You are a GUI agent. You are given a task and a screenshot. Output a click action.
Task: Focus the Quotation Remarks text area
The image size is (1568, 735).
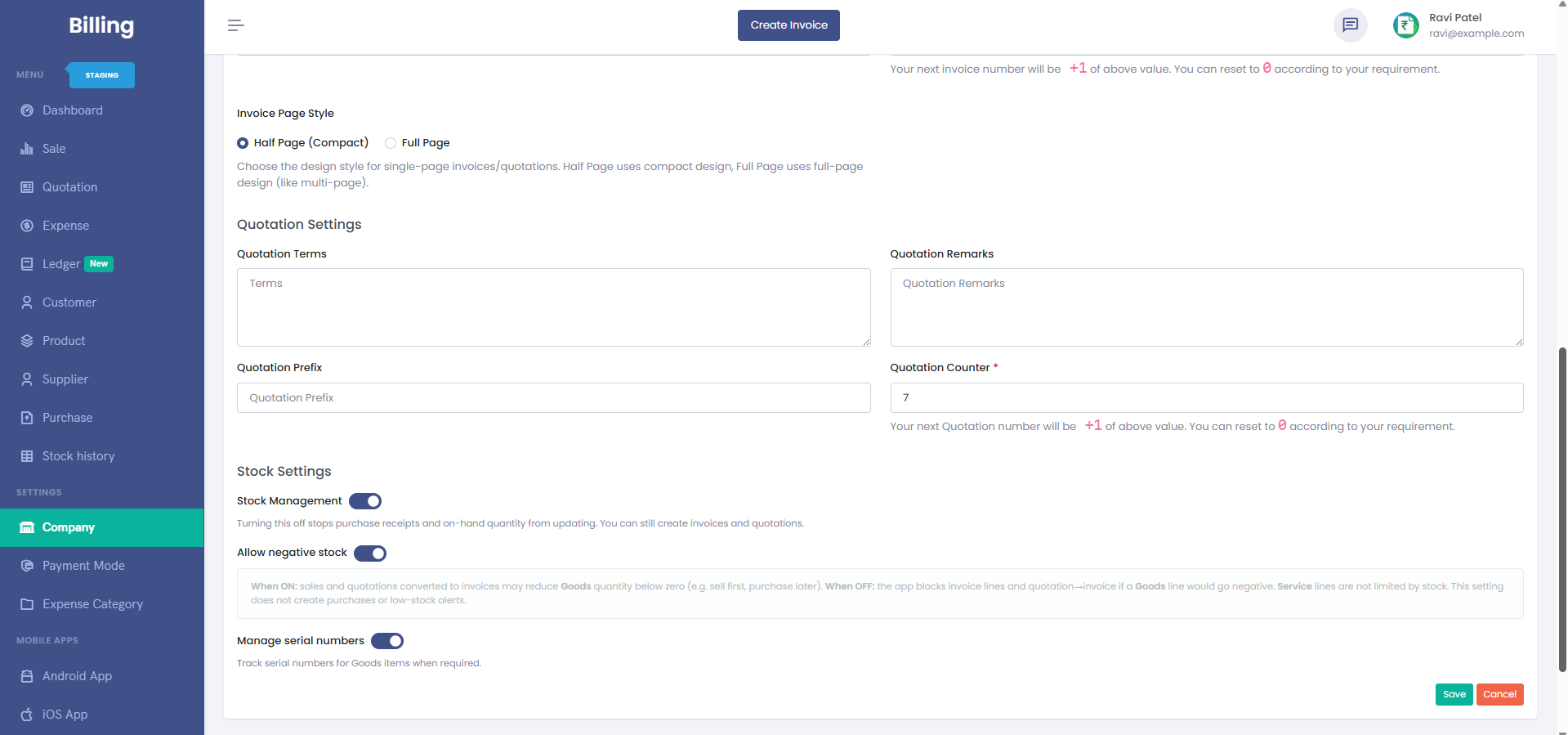[1207, 307]
